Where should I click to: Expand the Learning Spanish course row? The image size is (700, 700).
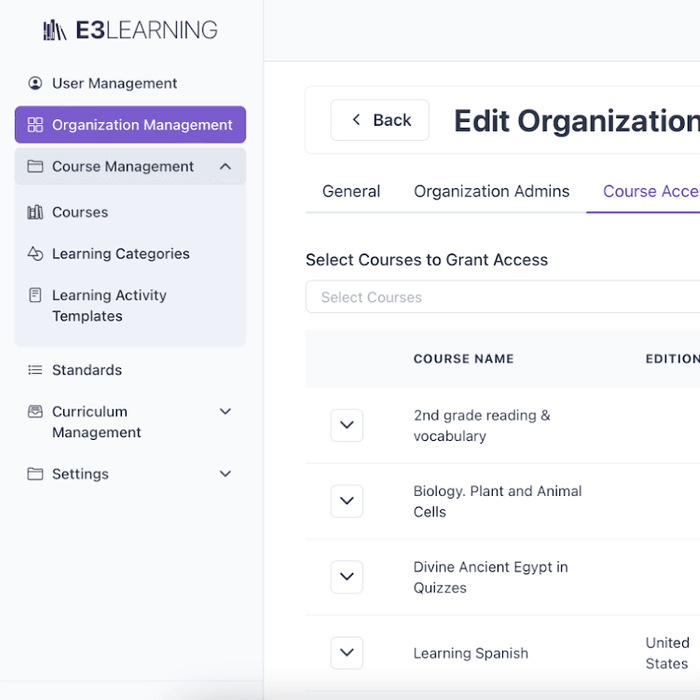347,653
